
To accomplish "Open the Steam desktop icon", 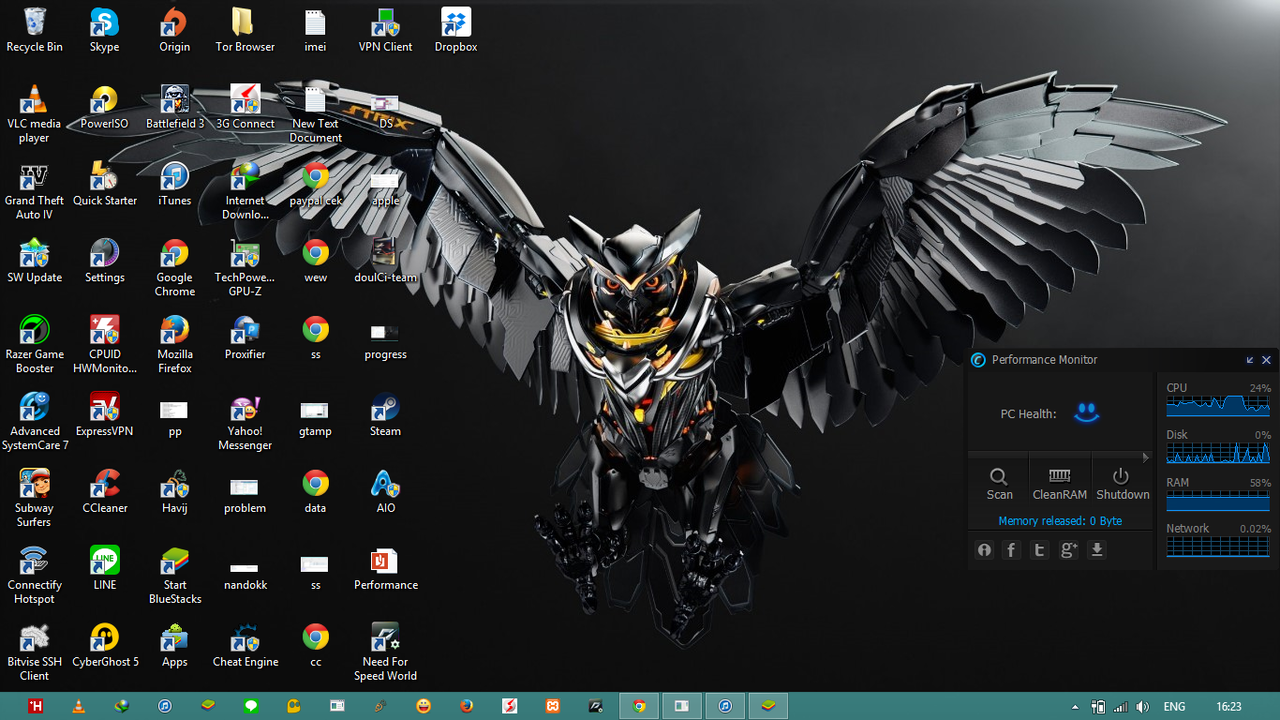I will [x=385, y=415].
